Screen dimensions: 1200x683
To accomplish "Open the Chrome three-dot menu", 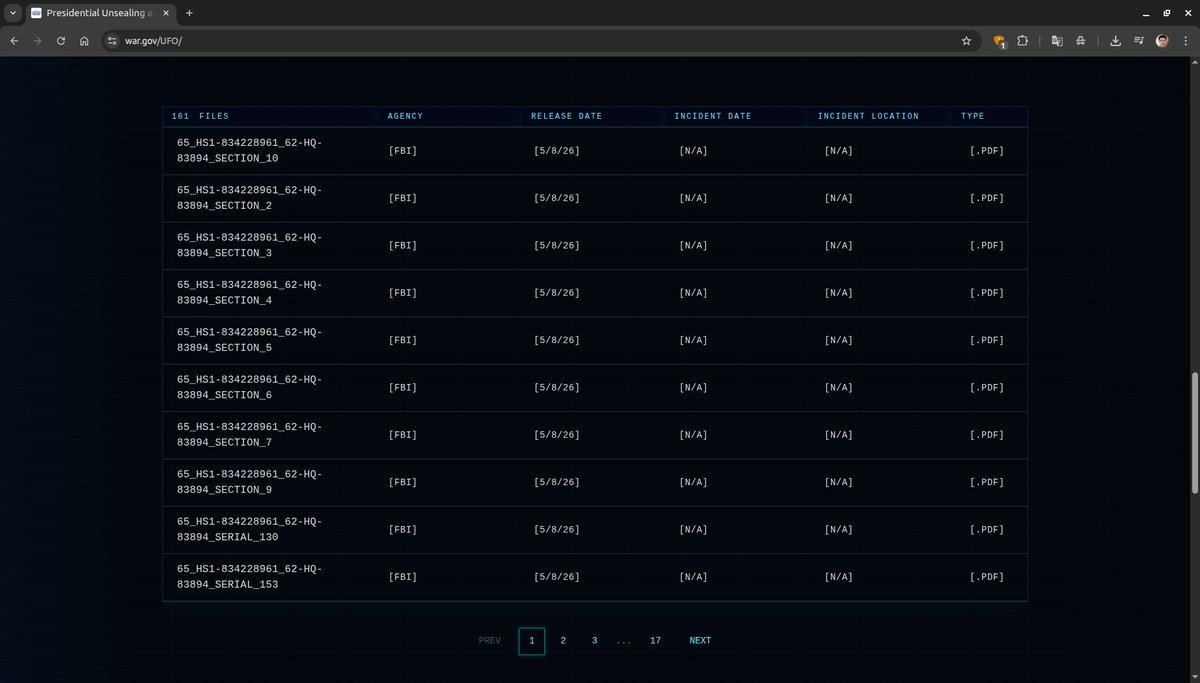I will (1185, 41).
